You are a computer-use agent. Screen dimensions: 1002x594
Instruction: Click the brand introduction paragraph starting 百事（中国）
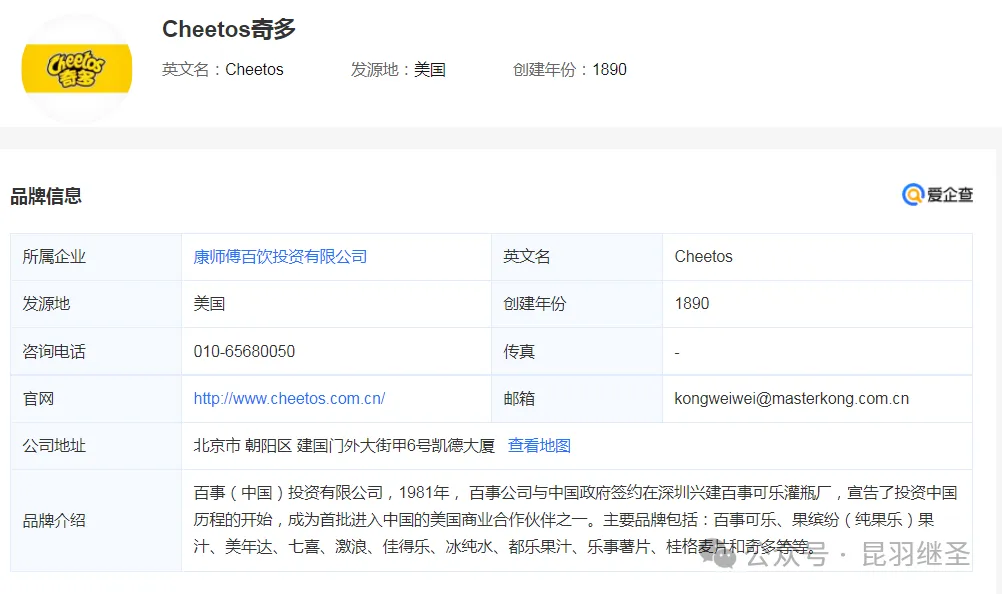click(x=575, y=520)
